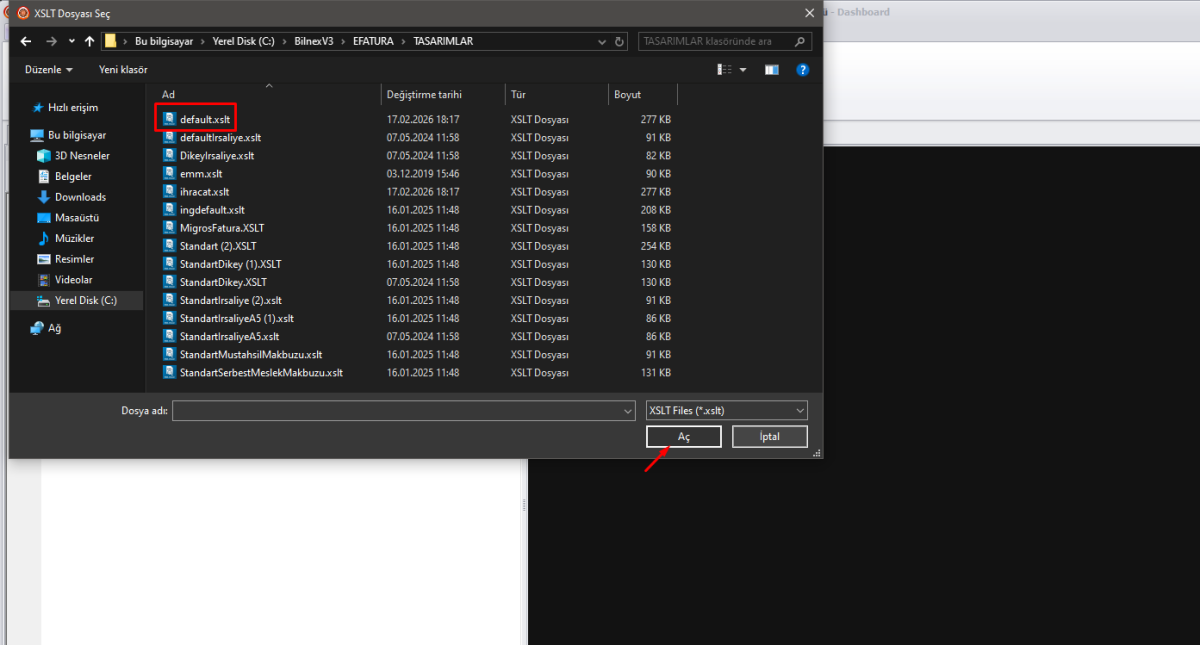Image resolution: width=1200 pixels, height=645 pixels.
Task: Open XSLT Files file type dropdown
Action: [727, 411]
